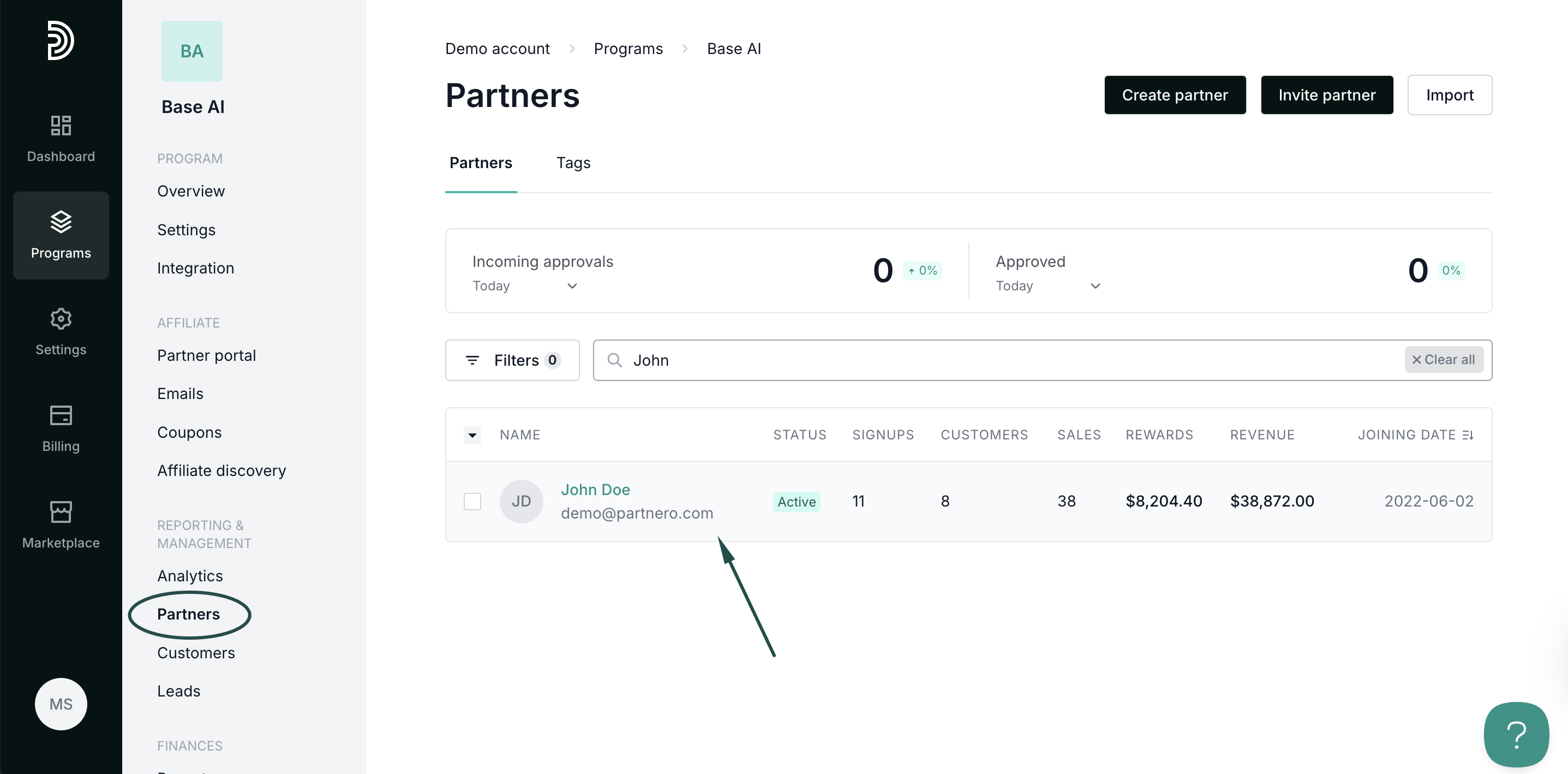
Task: Switch to the Tags tab
Action: [x=573, y=163]
